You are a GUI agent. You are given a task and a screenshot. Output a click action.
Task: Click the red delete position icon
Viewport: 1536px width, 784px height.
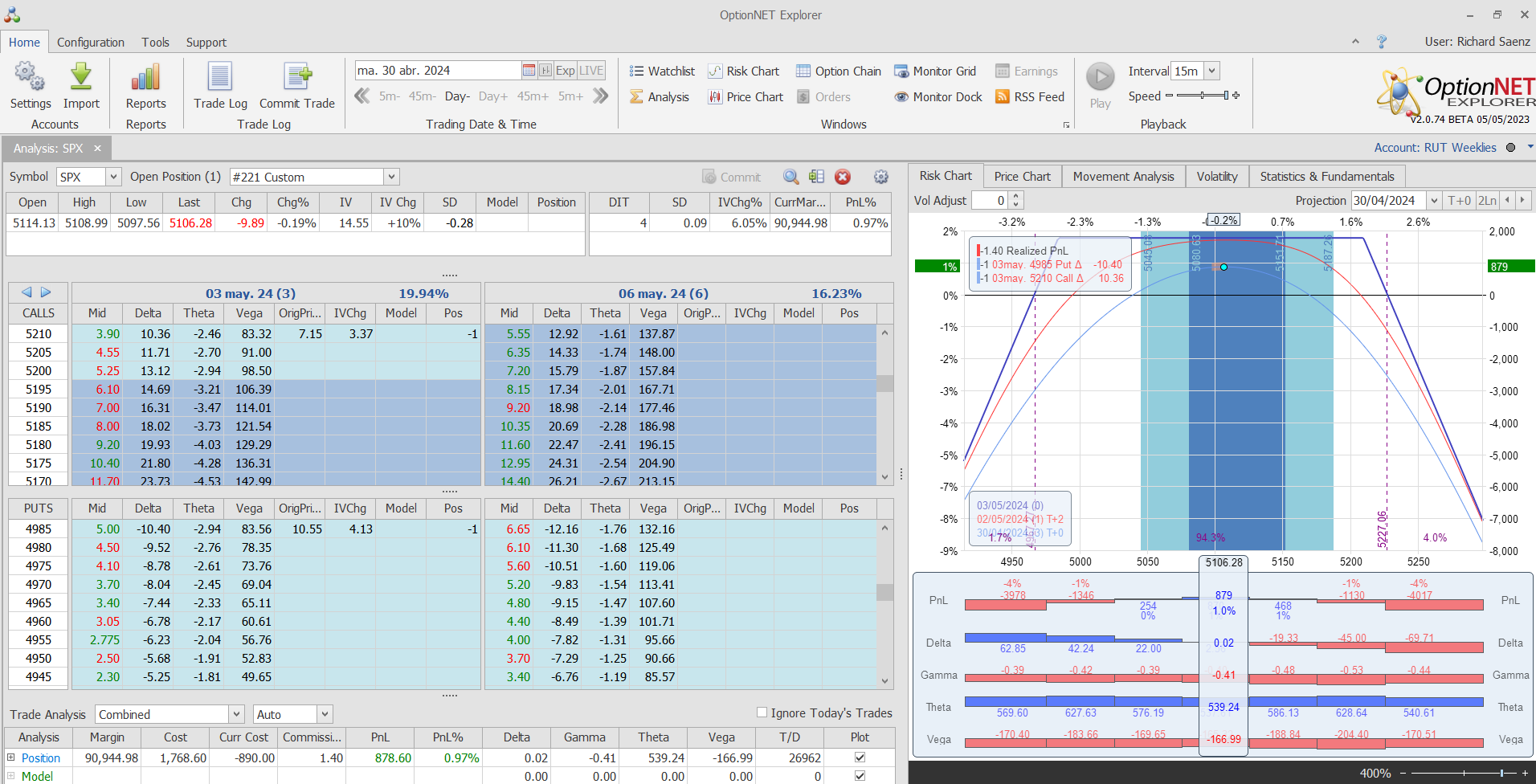pos(843,177)
